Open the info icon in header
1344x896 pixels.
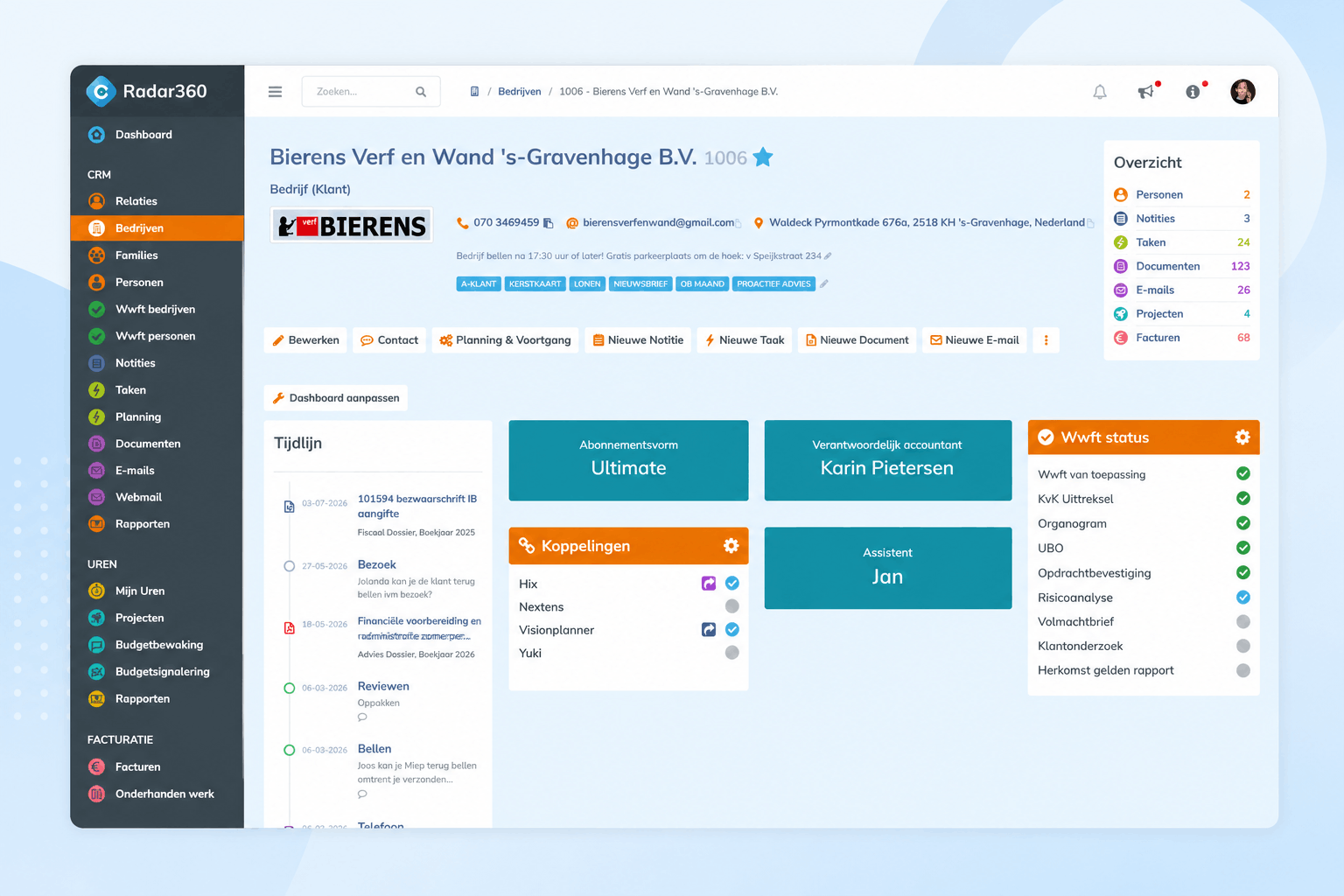(x=1193, y=92)
